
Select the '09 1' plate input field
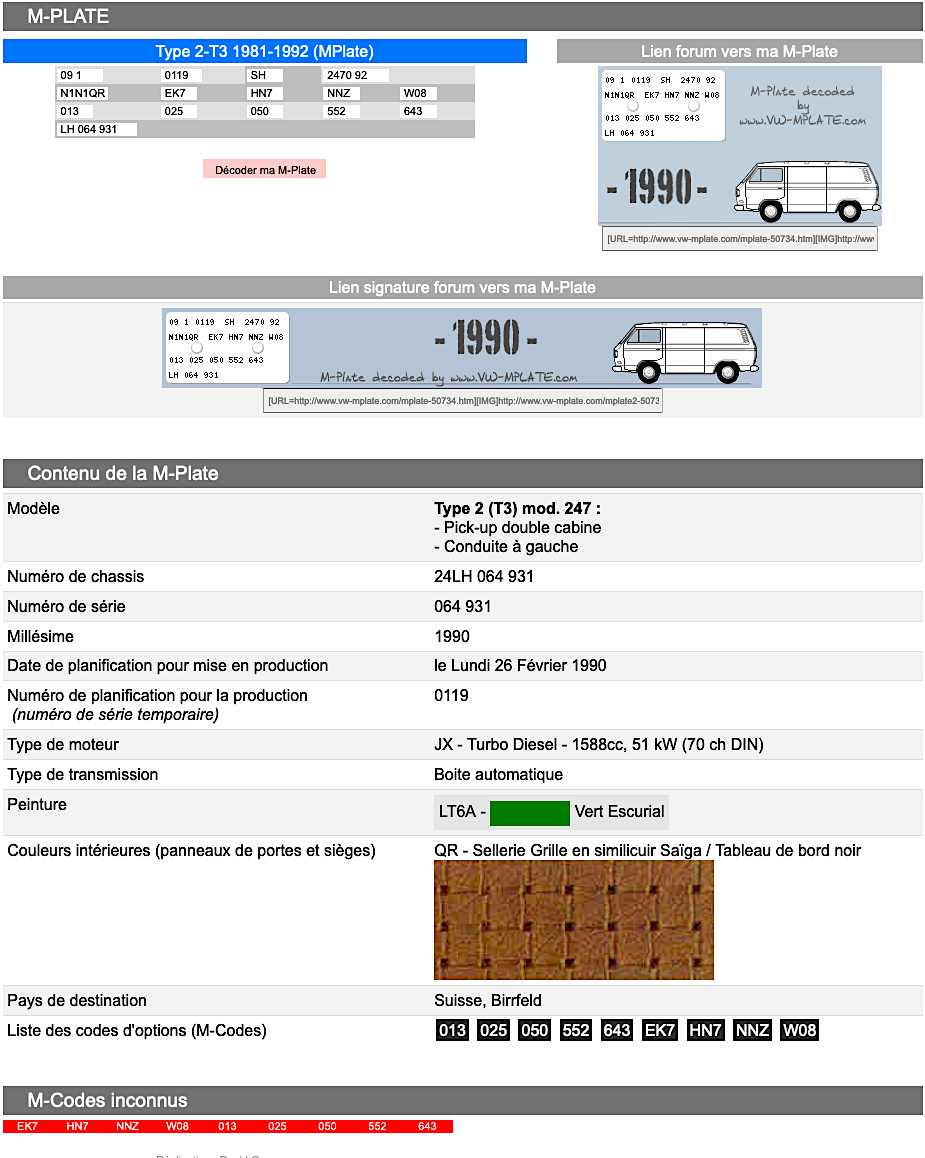click(x=80, y=75)
